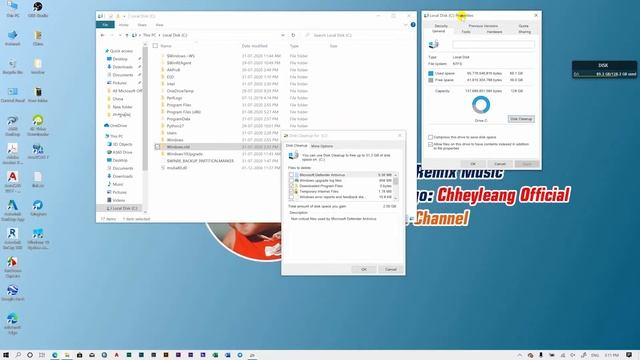This screenshot has width=640, height=360.
Task: Click the up-one-level arrow in Explorer
Action: click(x=127, y=36)
